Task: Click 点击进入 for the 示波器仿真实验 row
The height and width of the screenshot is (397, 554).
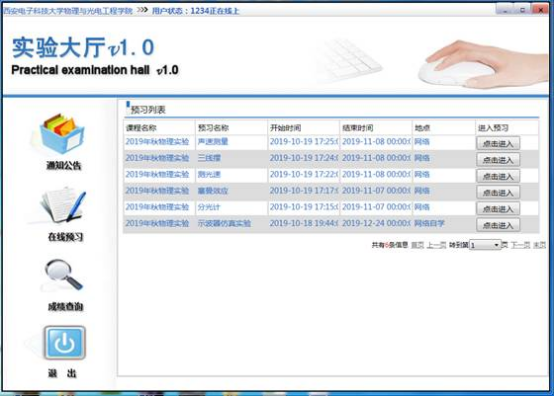Action: click(498, 225)
